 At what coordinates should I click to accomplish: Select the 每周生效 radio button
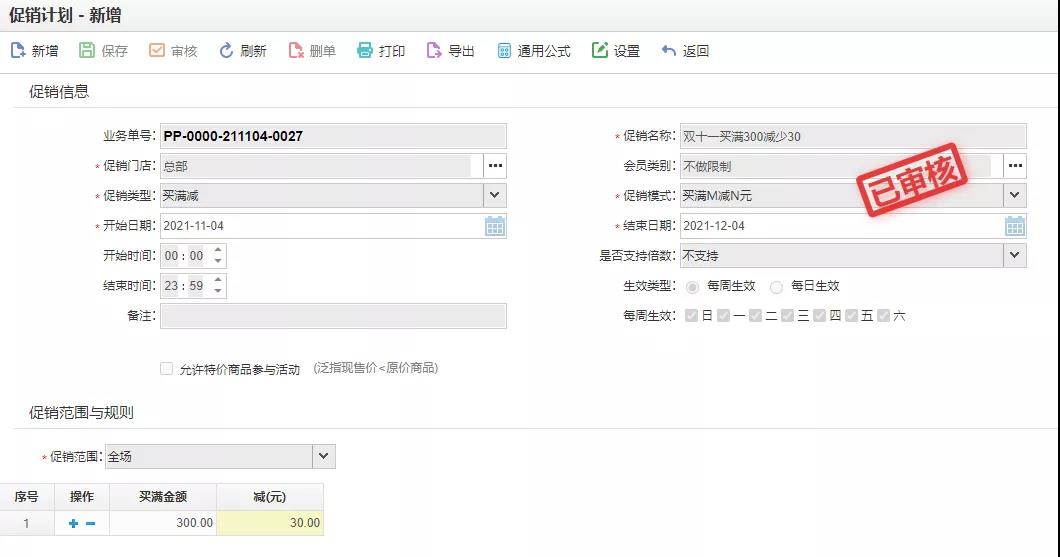[692, 286]
